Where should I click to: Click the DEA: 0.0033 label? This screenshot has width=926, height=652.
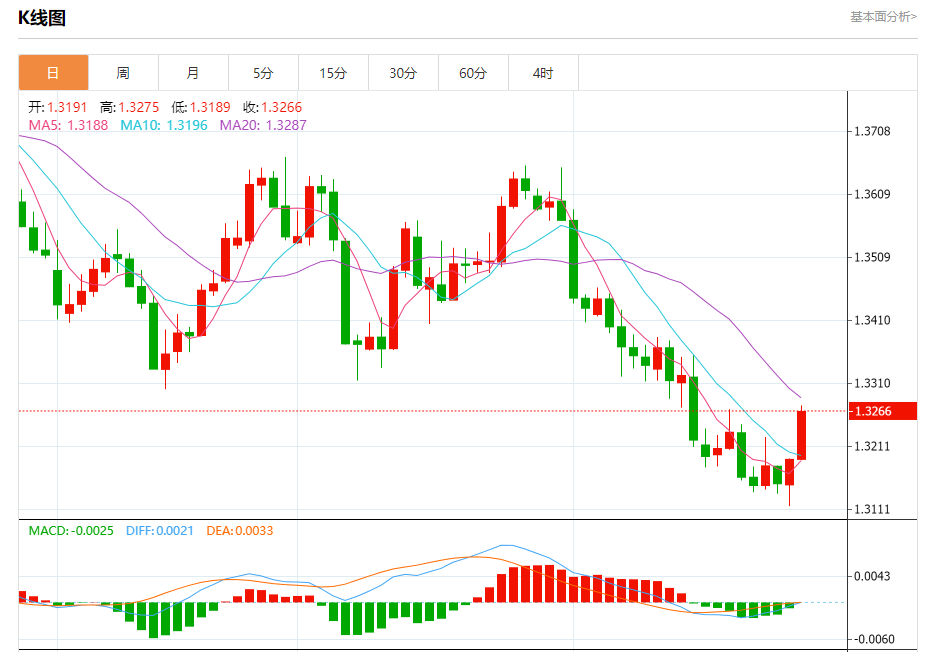click(240, 530)
